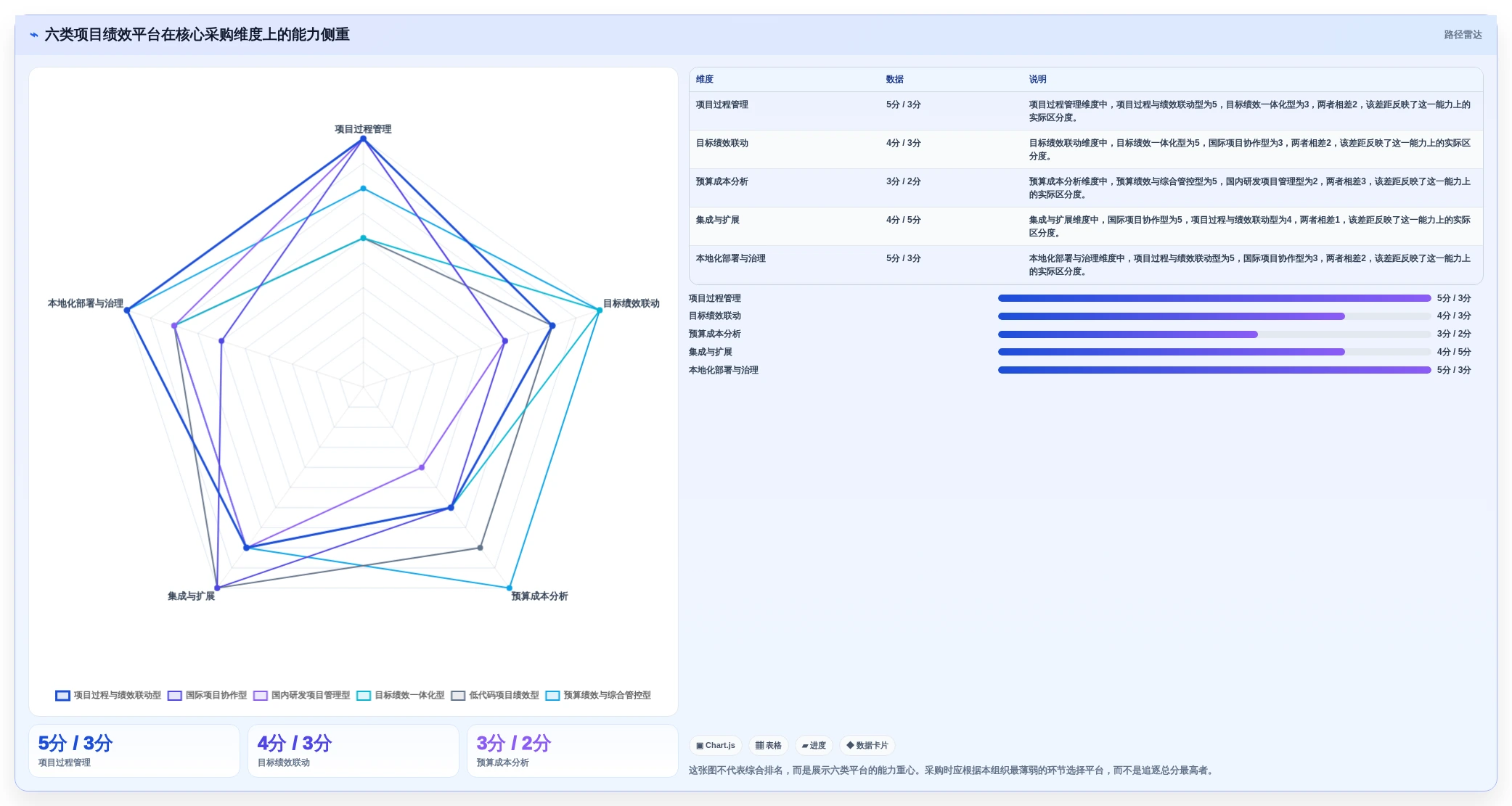Click the 预算成本分析 radar axis label
The height and width of the screenshot is (806, 1512).
click(539, 596)
